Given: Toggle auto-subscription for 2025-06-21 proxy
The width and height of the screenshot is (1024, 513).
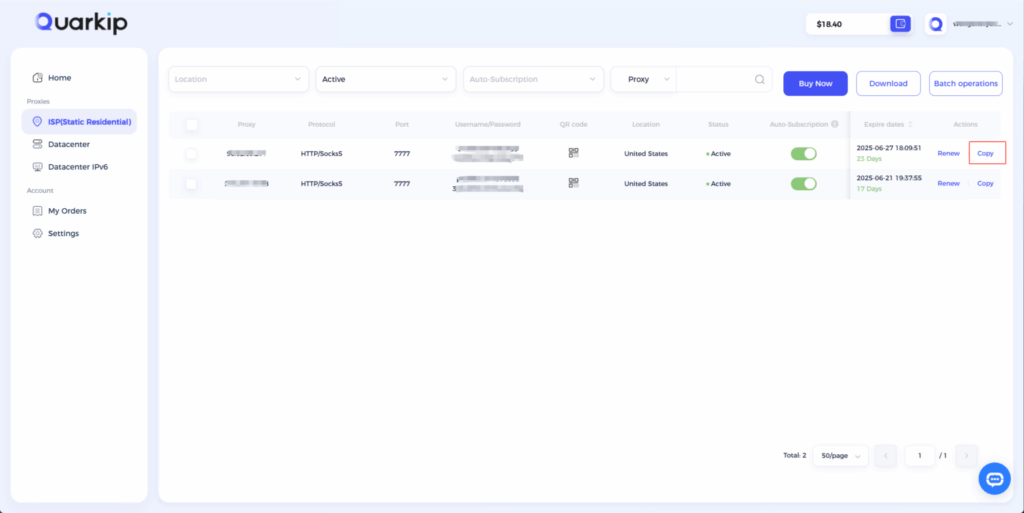Looking at the screenshot, I should (x=803, y=183).
